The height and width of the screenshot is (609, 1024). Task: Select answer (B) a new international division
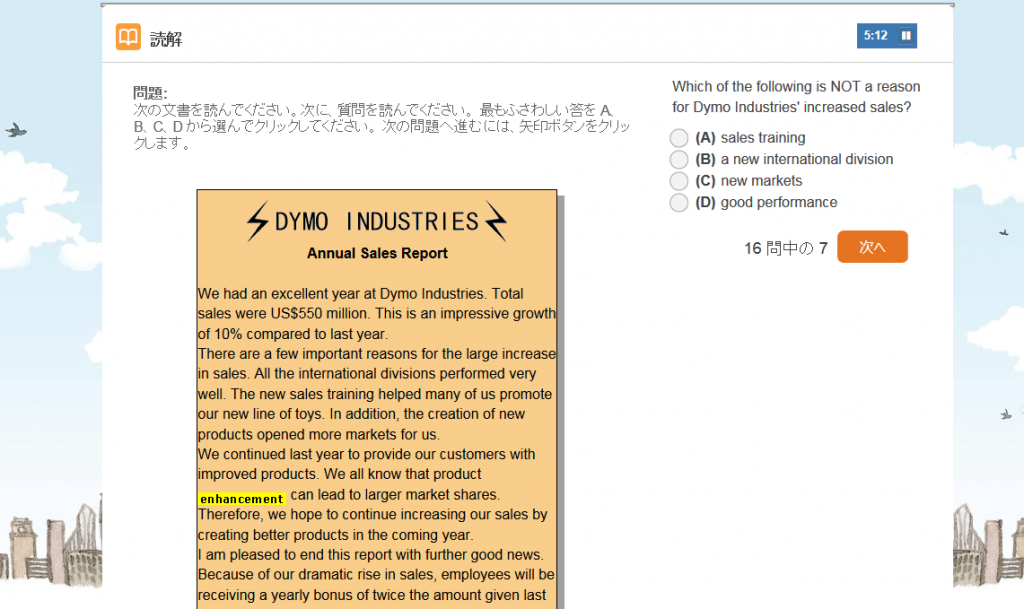coord(679,159)
